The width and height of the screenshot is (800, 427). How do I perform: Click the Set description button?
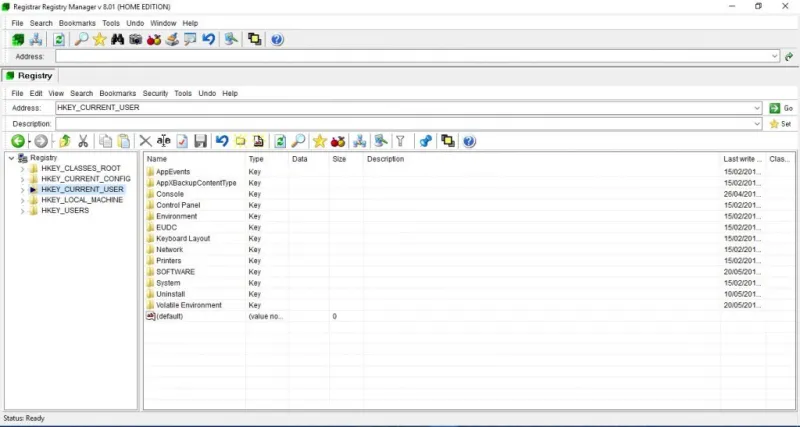click(x=781, y=124)
